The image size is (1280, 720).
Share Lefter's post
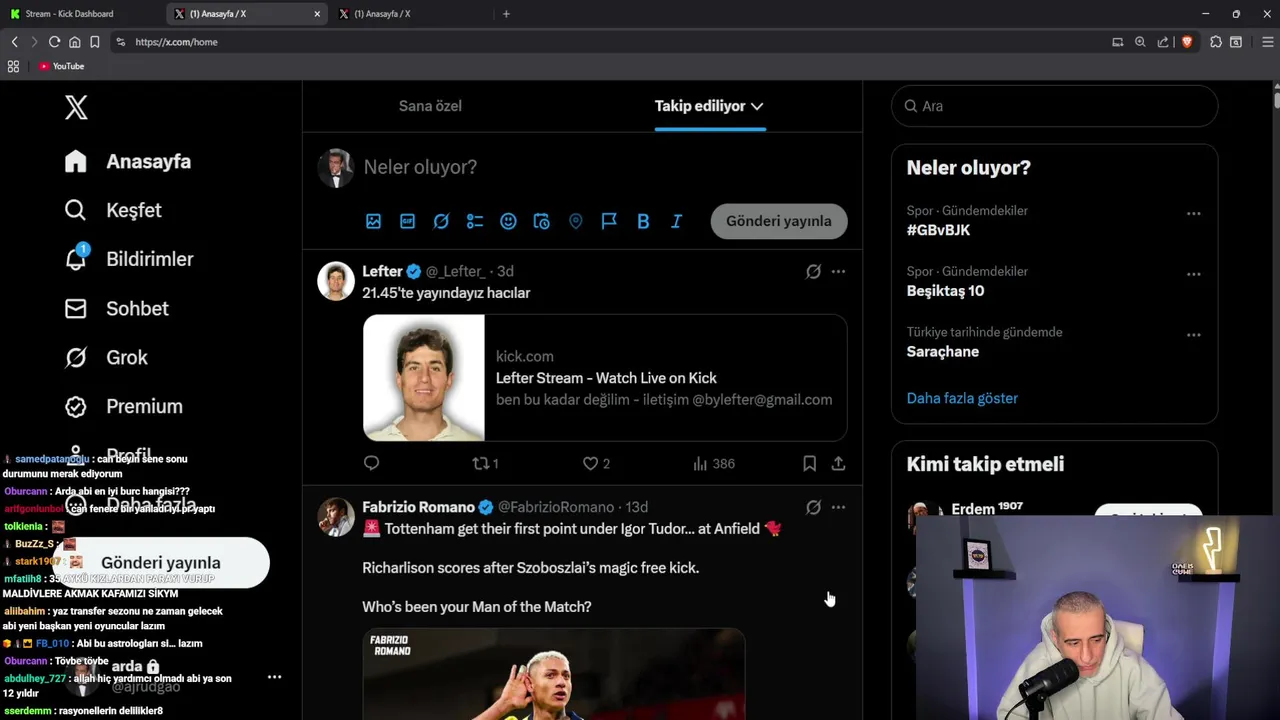[x=838, y=463]
